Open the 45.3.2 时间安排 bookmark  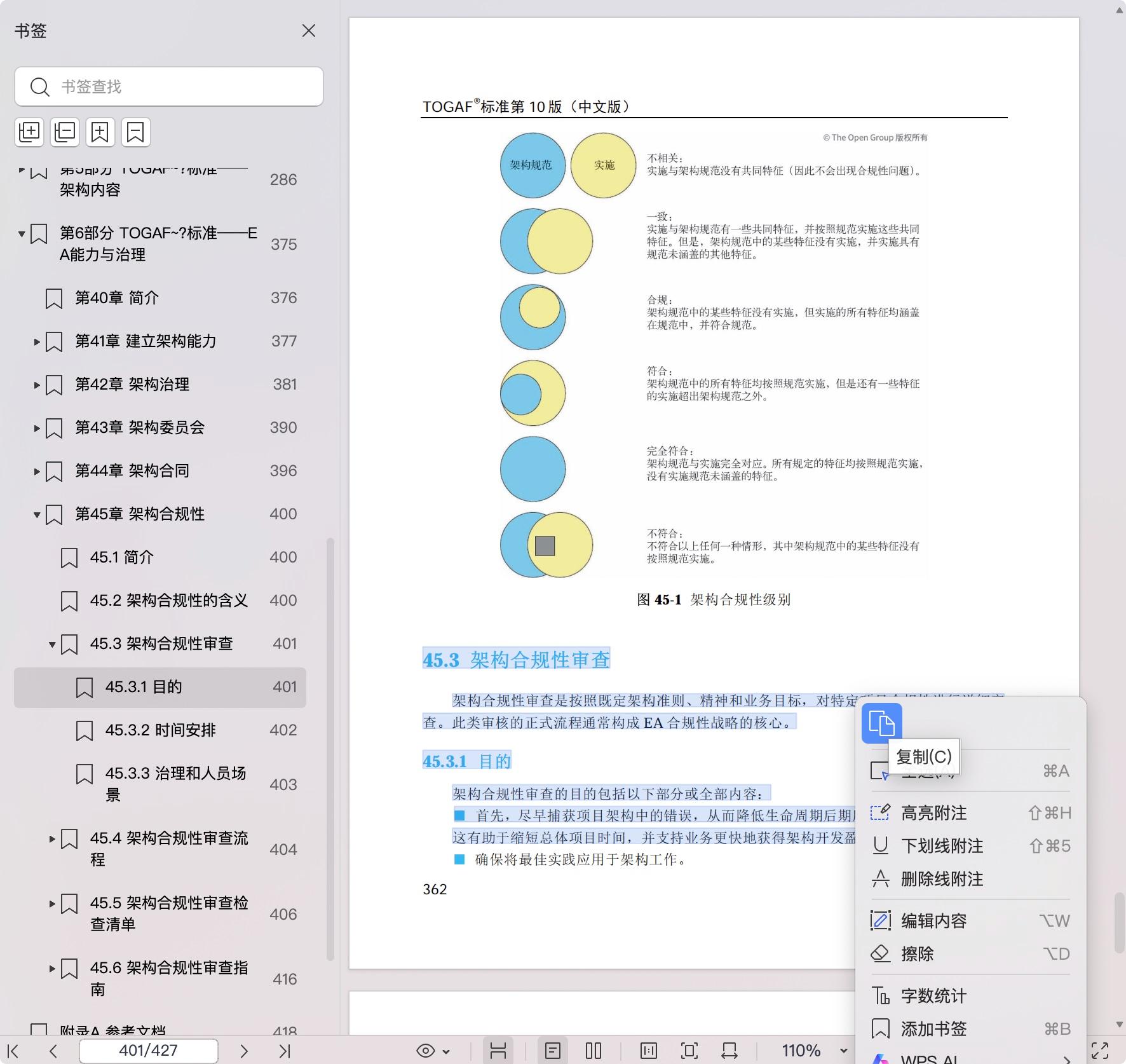[x=160, y=730]
